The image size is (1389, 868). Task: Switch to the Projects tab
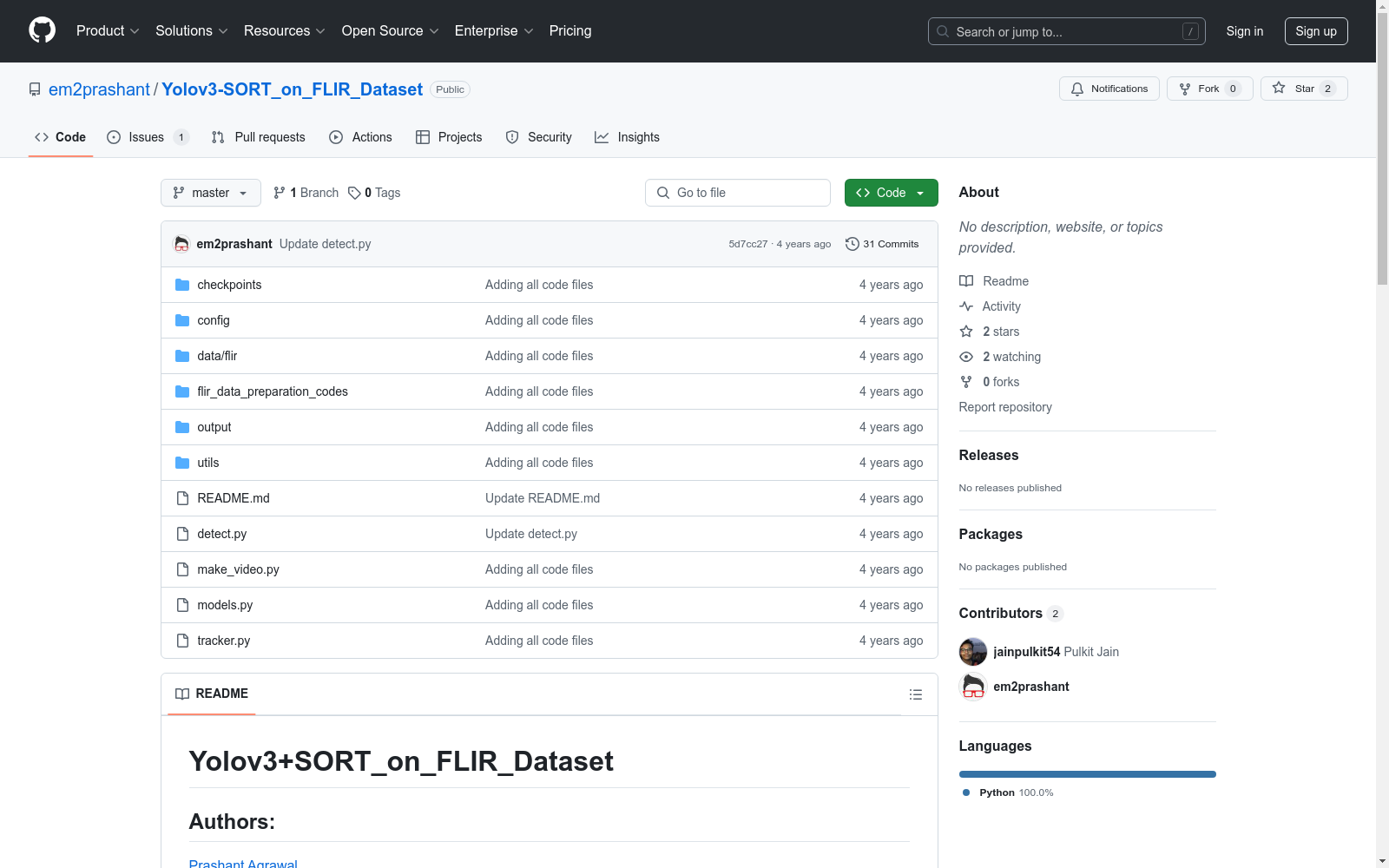[x=449, y=137]
